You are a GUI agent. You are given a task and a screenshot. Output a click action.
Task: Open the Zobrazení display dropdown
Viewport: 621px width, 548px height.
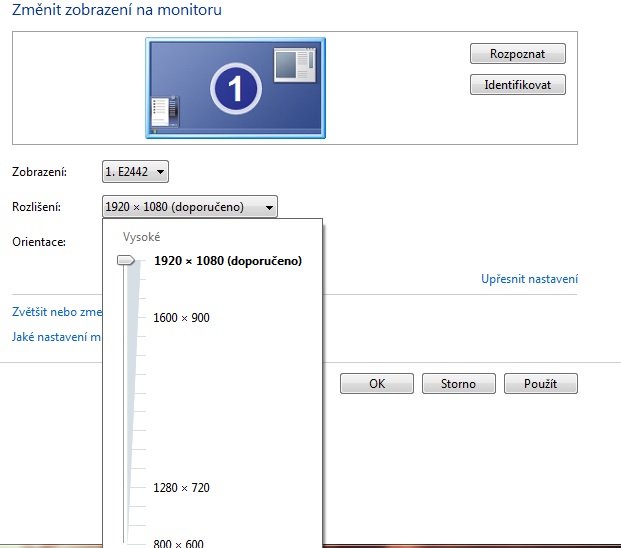pos(136,172)
